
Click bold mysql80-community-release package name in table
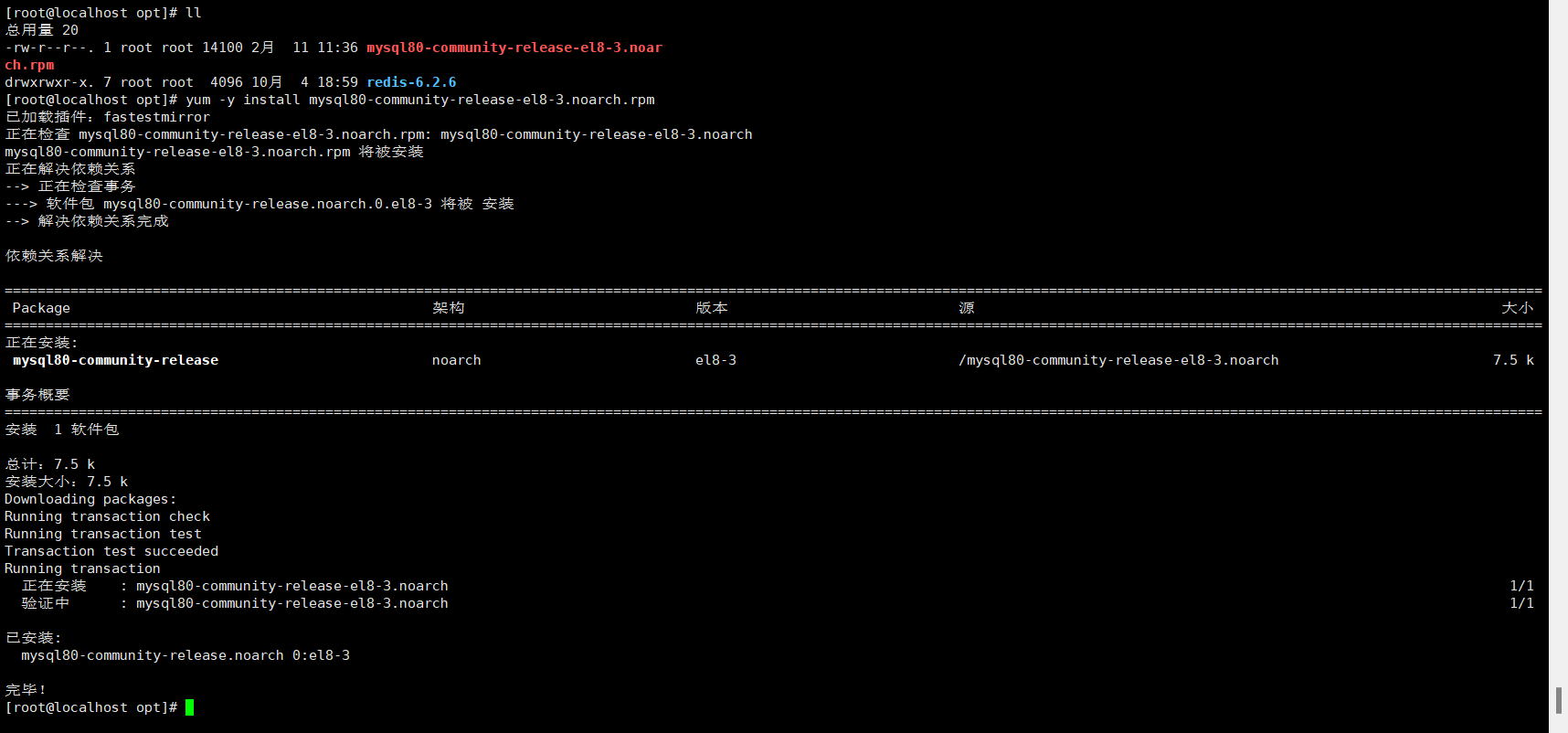click(116, 360)
